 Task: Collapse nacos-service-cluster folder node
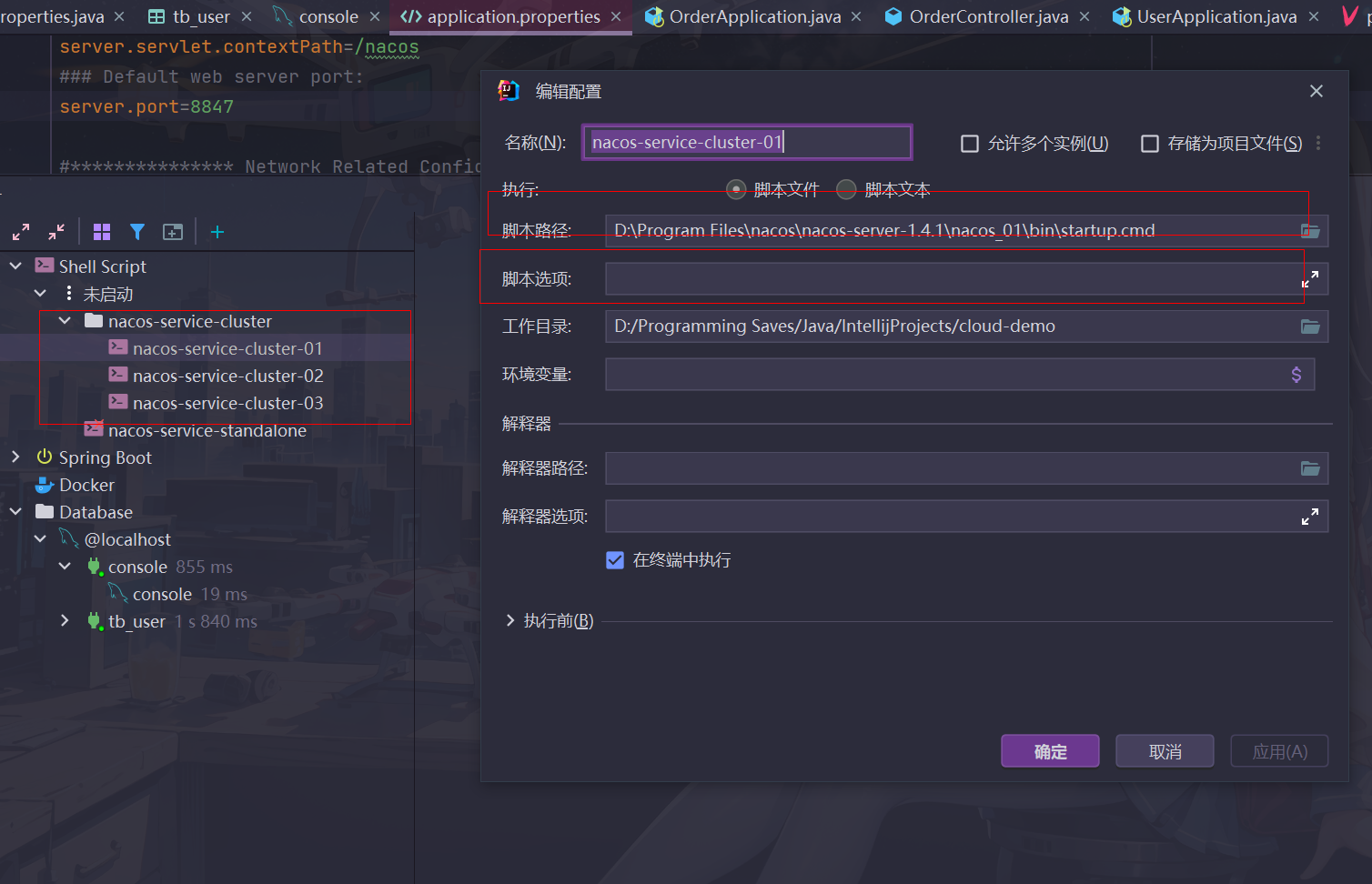(65, 321)
